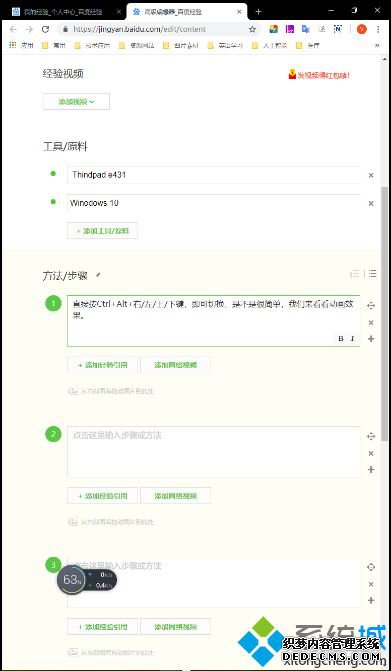391x671 pixels.
Task: Delete step 2 with its X icon
Action: (x=371, y=453)
